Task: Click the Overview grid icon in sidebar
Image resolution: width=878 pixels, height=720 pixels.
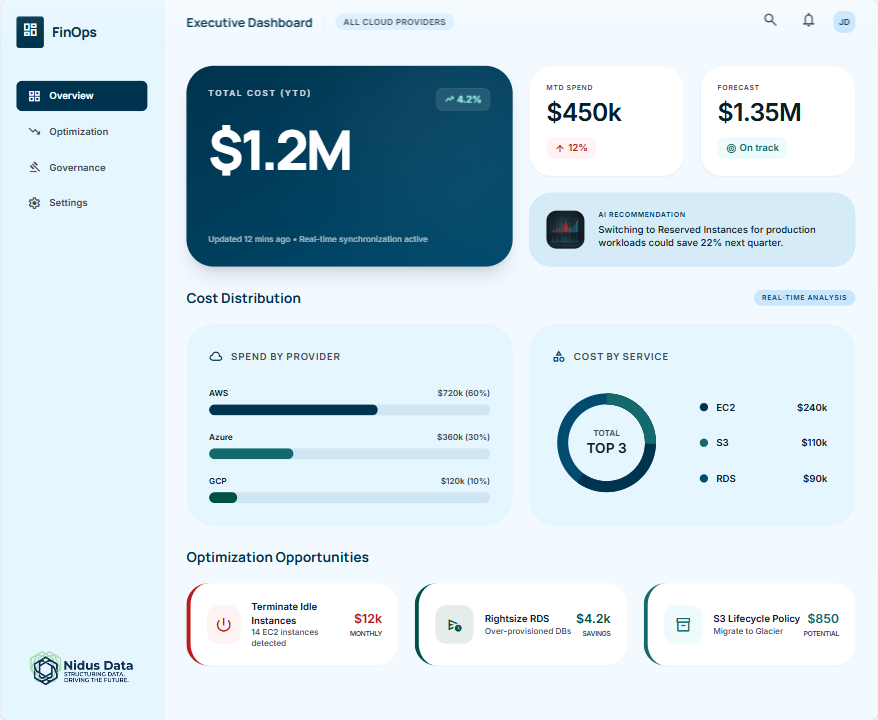Action: tap(34, 96)
